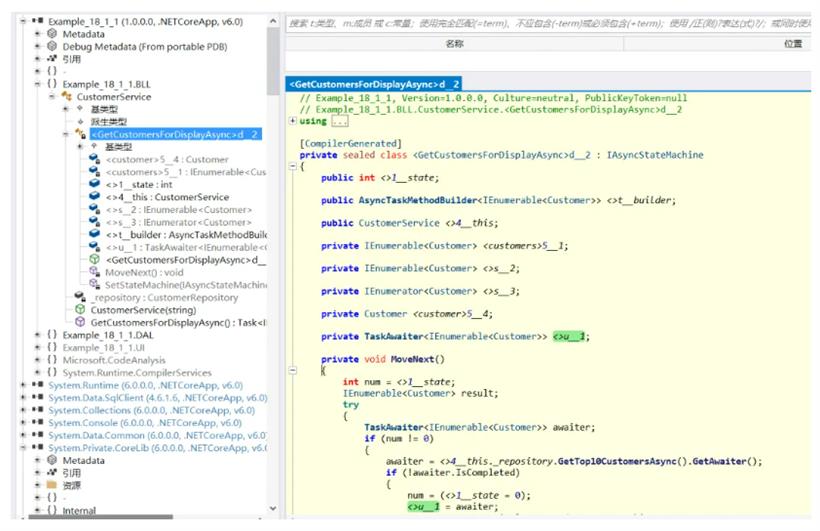This screenshot has height=531, width=820.
Task: Click the Debug Metadata icon
Action: 52,47
